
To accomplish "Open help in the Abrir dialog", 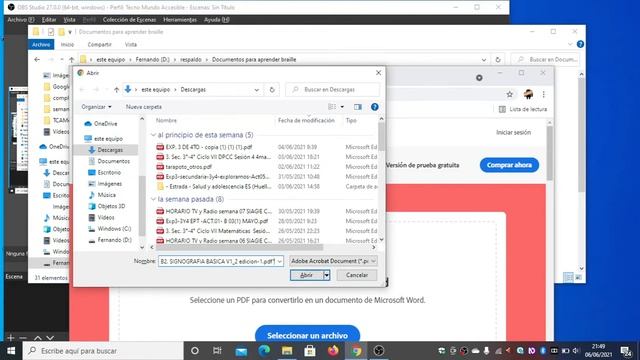I will point(374,107).
